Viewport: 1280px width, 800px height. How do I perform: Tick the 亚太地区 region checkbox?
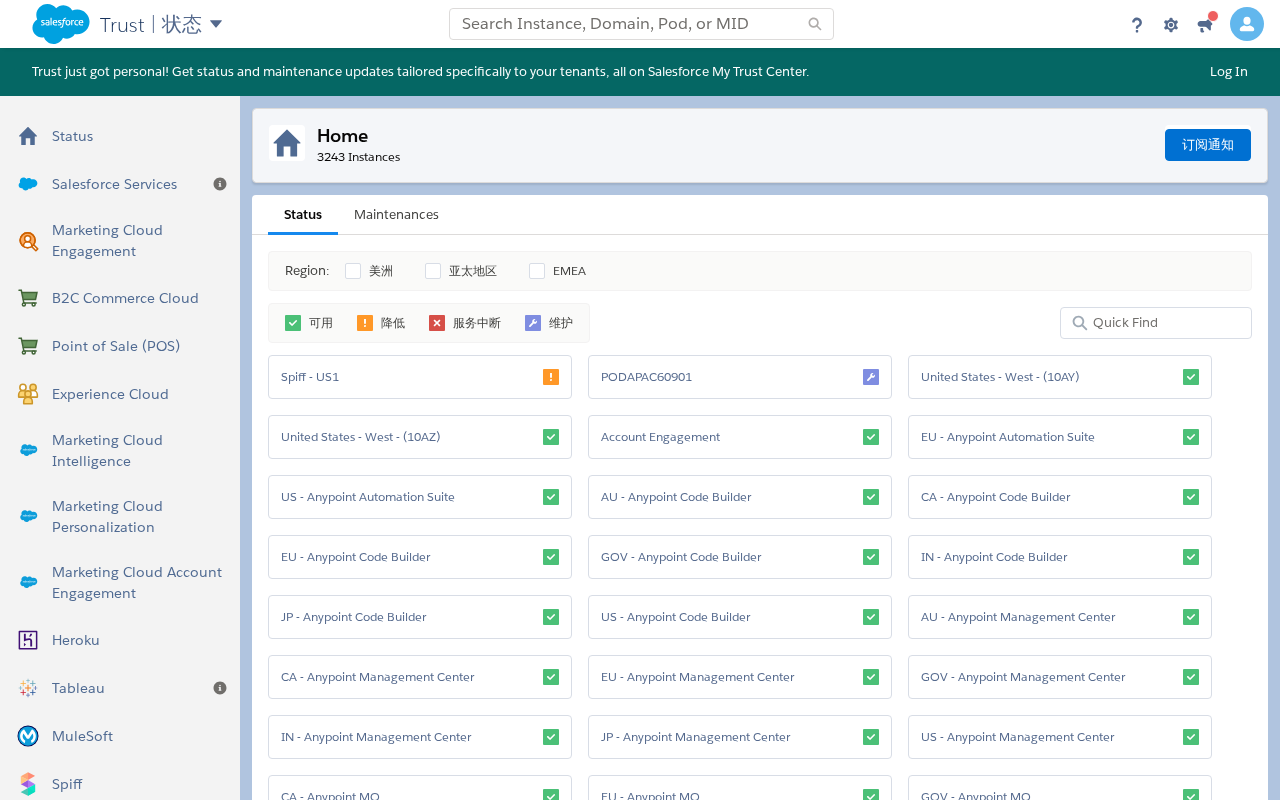[x=433, y=271]
